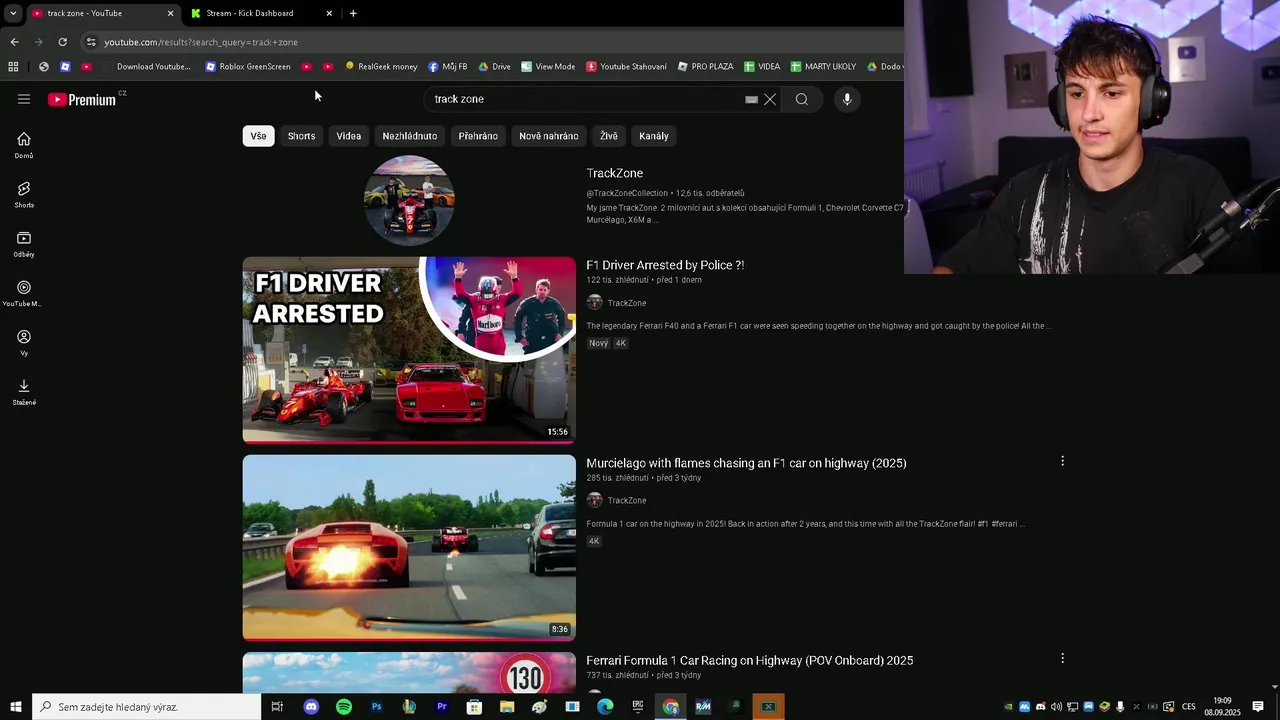This screenshot has width=1280, height=720.
Task: Filter results by Nezhlédnuto chip
Action: 410,136
